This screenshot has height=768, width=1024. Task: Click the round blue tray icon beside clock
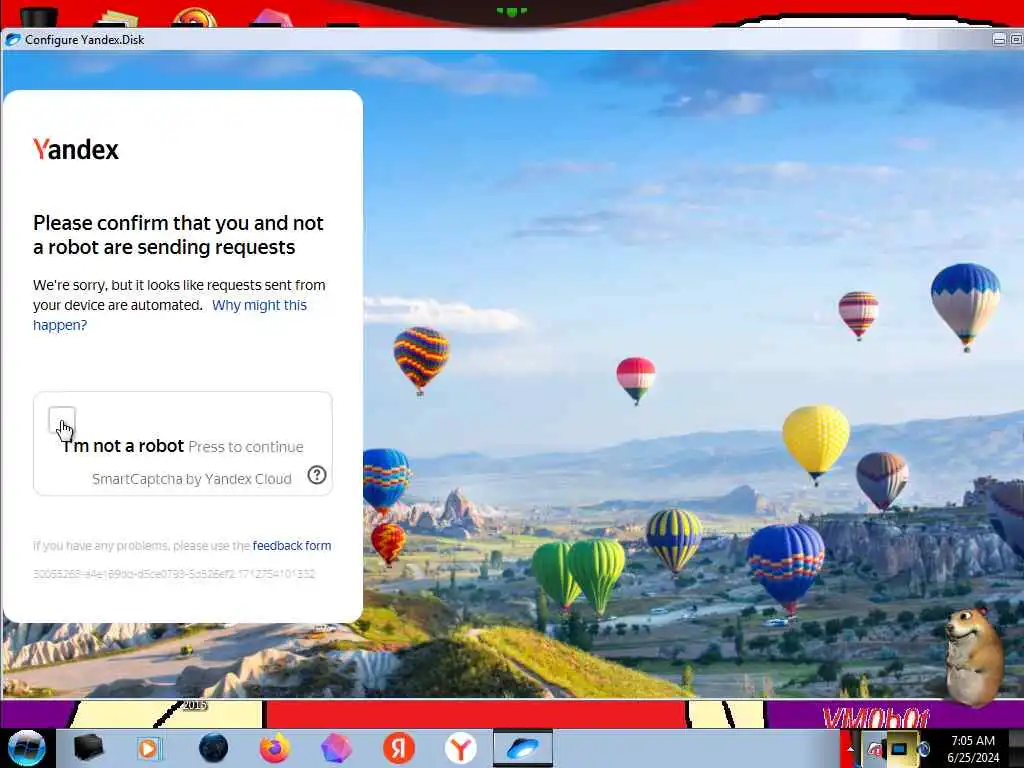[x=924, y=749]
